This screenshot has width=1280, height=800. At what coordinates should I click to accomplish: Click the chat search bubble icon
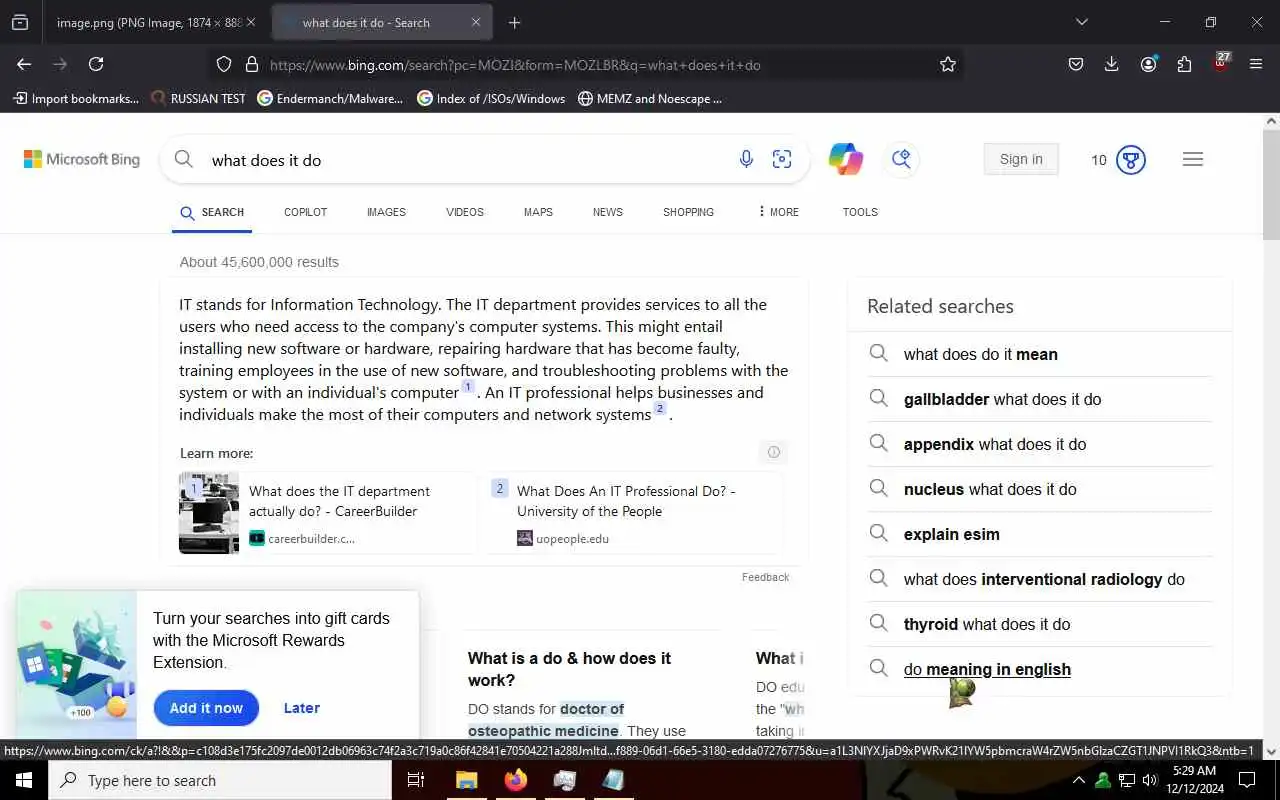click(x=901, y=159)
